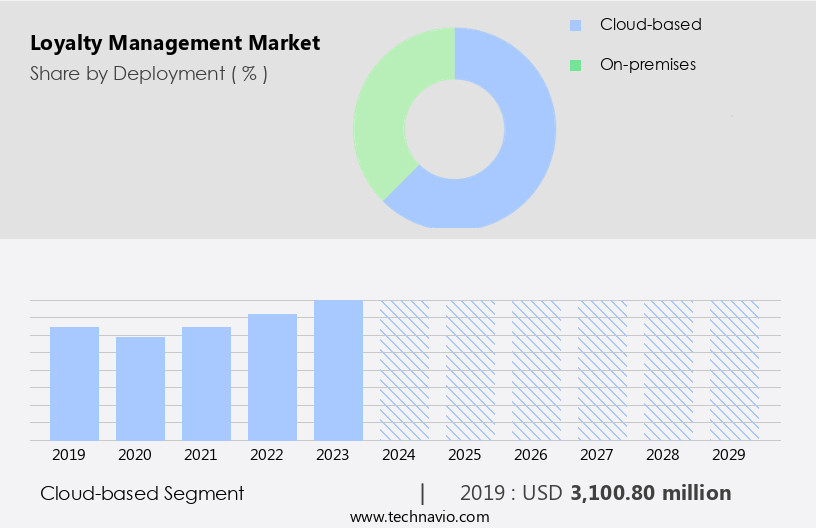Select the solid bar for 2020
Viewport: 816px width, 528px height.
point(140,389)
